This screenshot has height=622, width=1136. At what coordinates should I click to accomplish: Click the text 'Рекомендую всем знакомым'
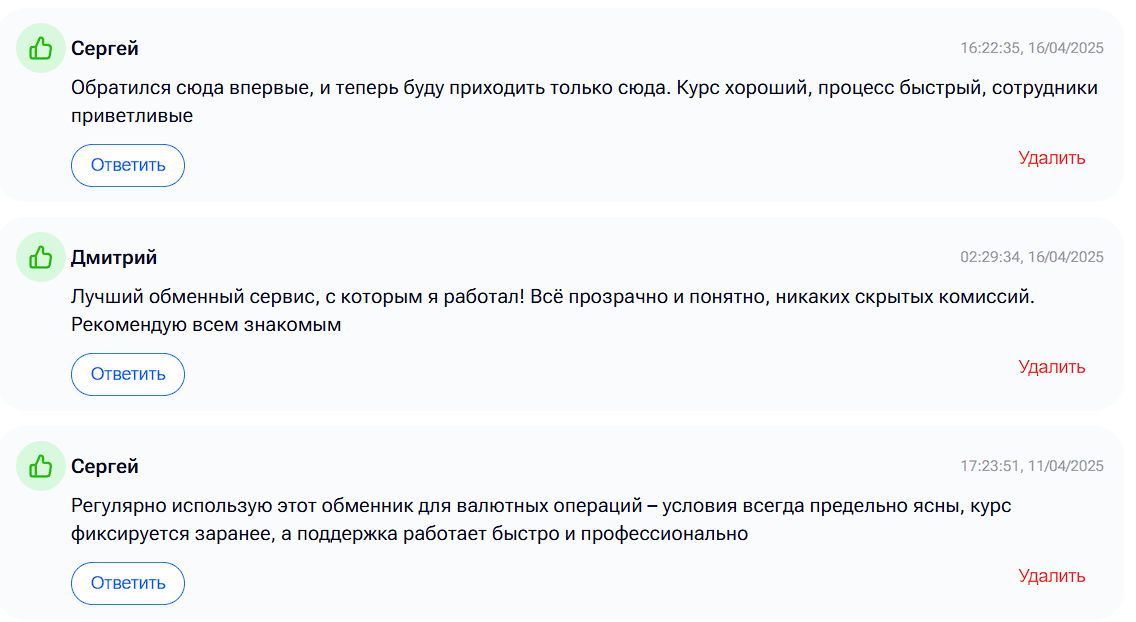coord(206,325)
